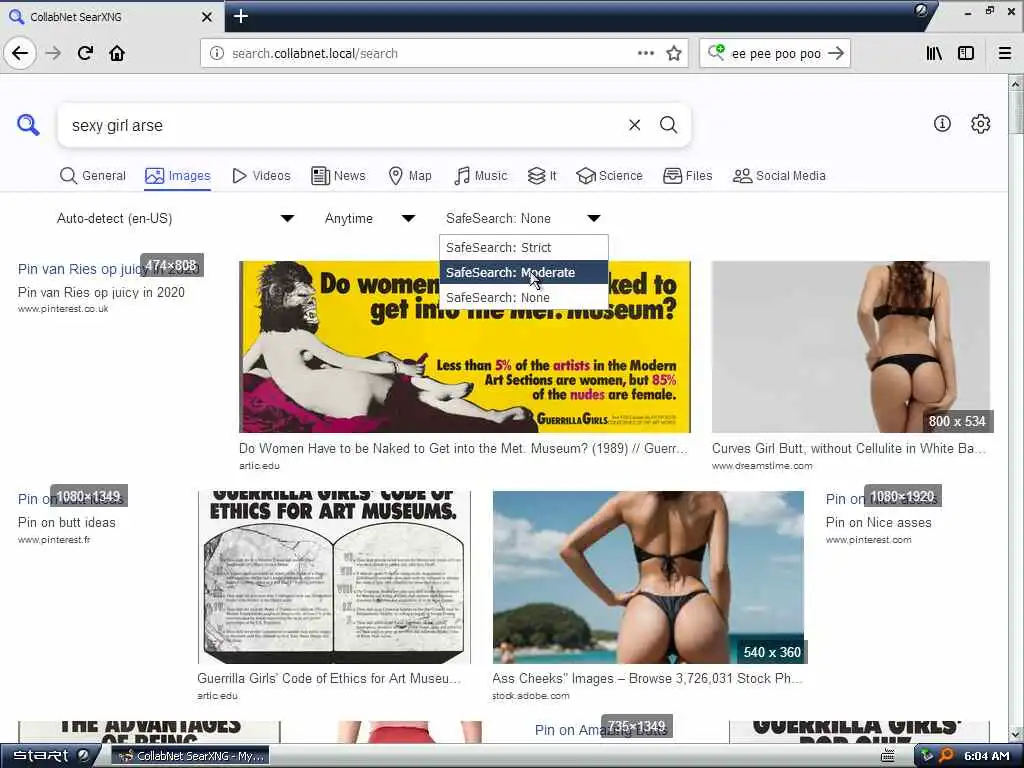Viewport: 1024px width, 768px height.
Task: Click the page vertical scrollbar thumb
Action: point(1016,112)
